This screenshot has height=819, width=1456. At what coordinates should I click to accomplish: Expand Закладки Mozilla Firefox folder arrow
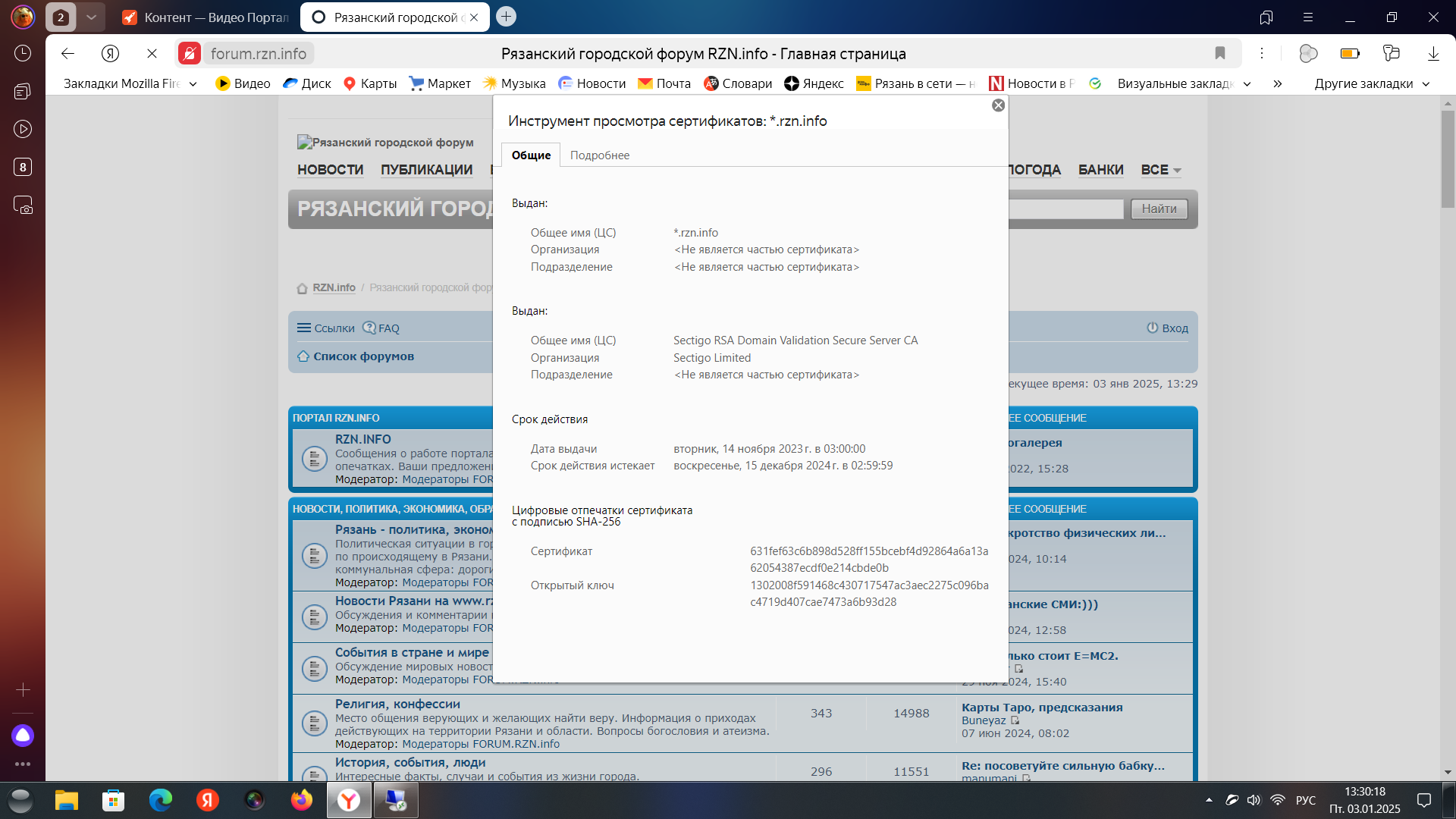click(x=193, y=84)
